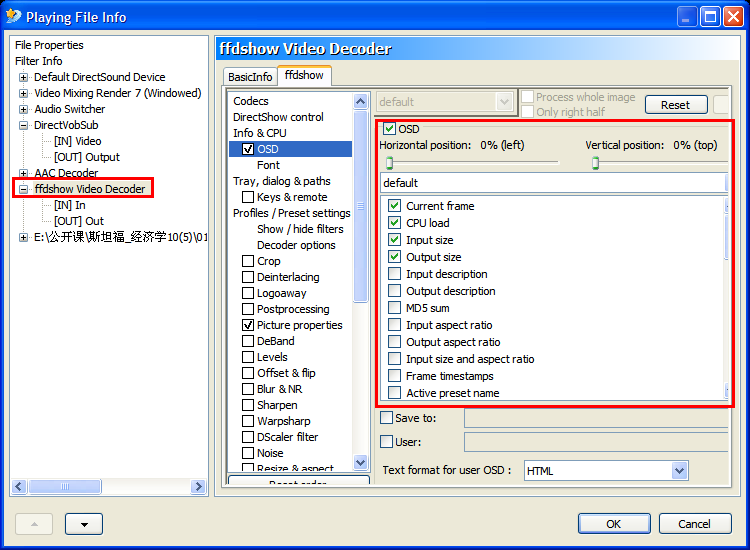Select Info & CPU entry
The width and height of the screenshot is (750, 550).
[x=260, y=133]
